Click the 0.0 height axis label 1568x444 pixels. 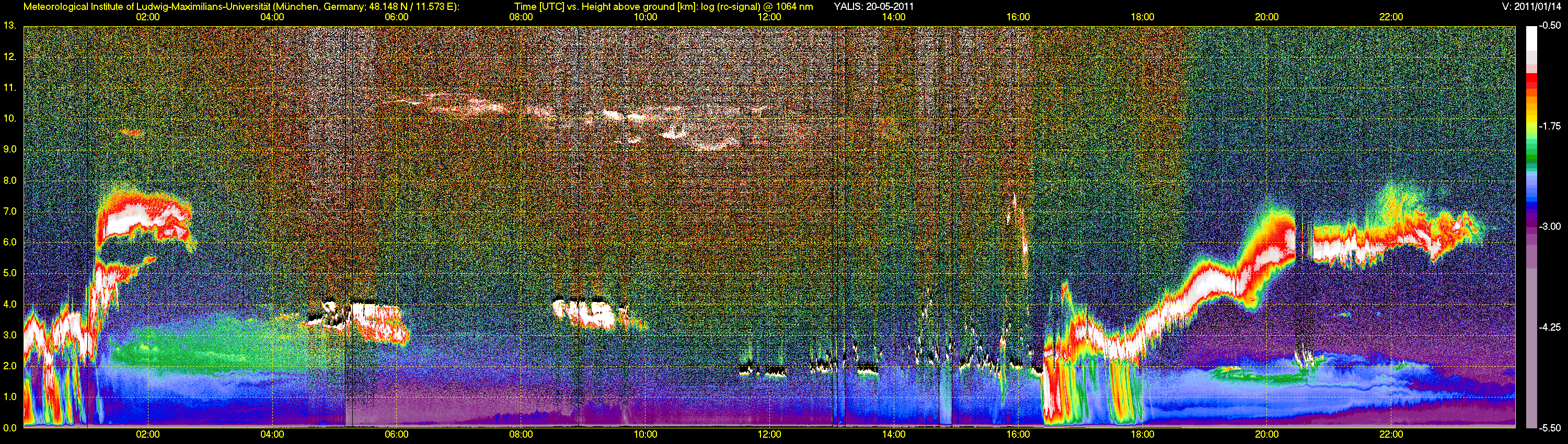pyautogui.click(x=10, y=428)
